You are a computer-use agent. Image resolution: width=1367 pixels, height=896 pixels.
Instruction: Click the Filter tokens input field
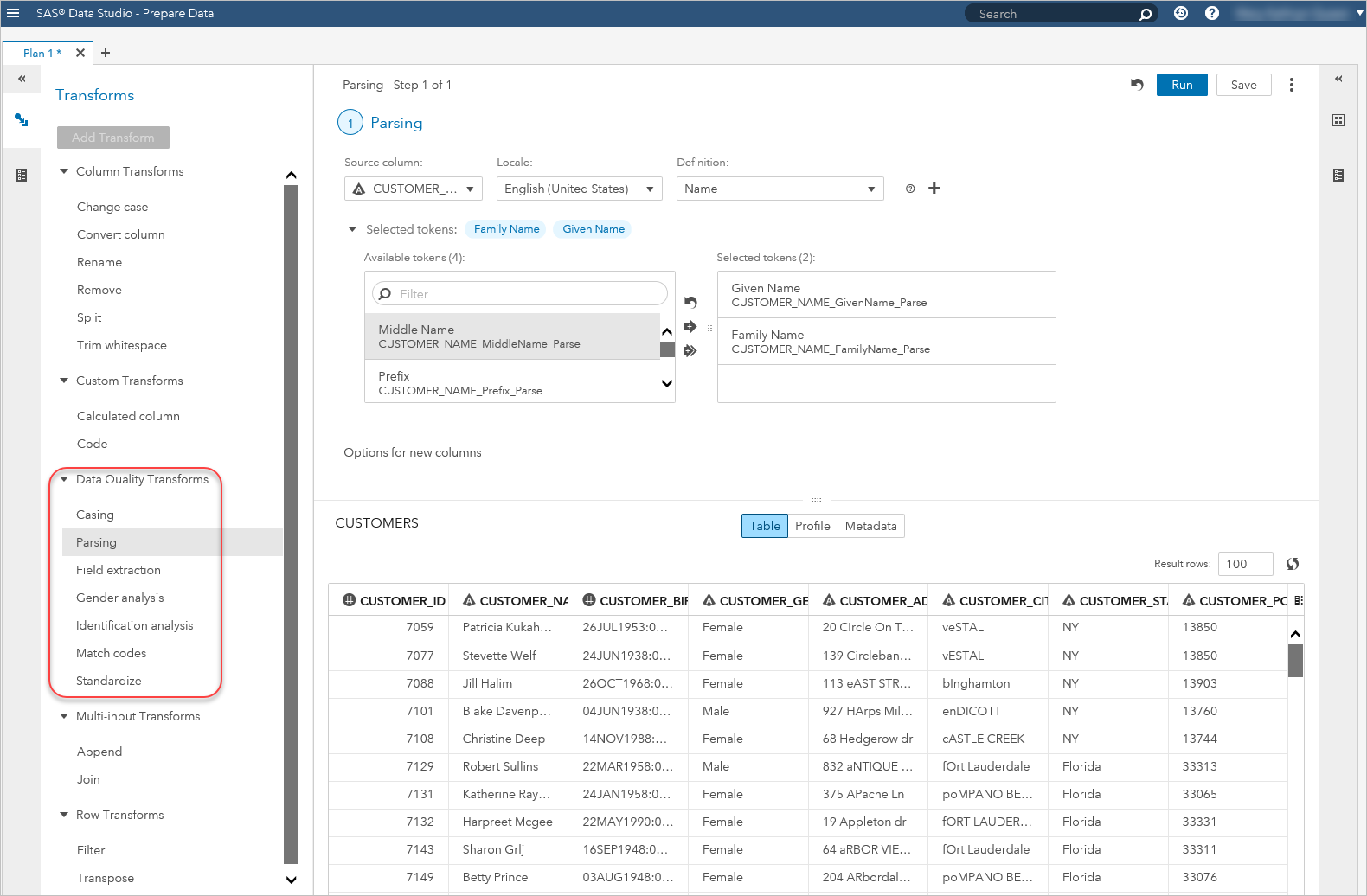click(x=528, y=294)
